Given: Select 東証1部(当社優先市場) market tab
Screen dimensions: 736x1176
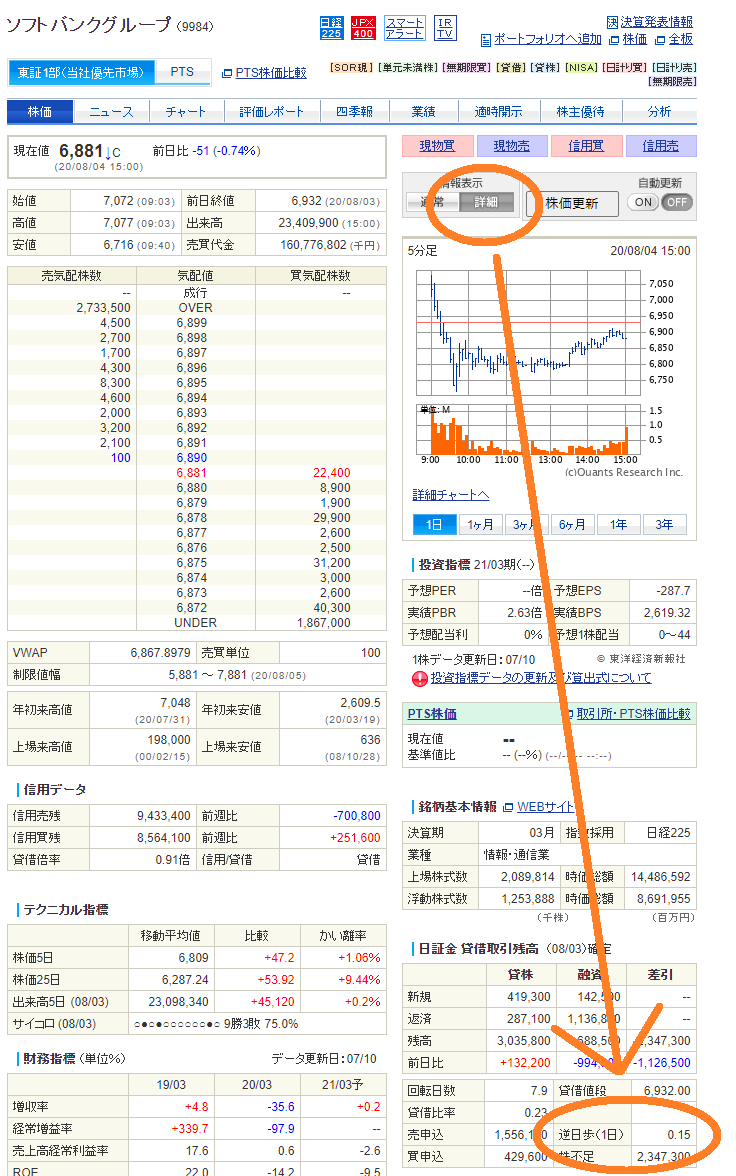Looking at the screenshot, I should pyautogui.click(x=81, y=72).
